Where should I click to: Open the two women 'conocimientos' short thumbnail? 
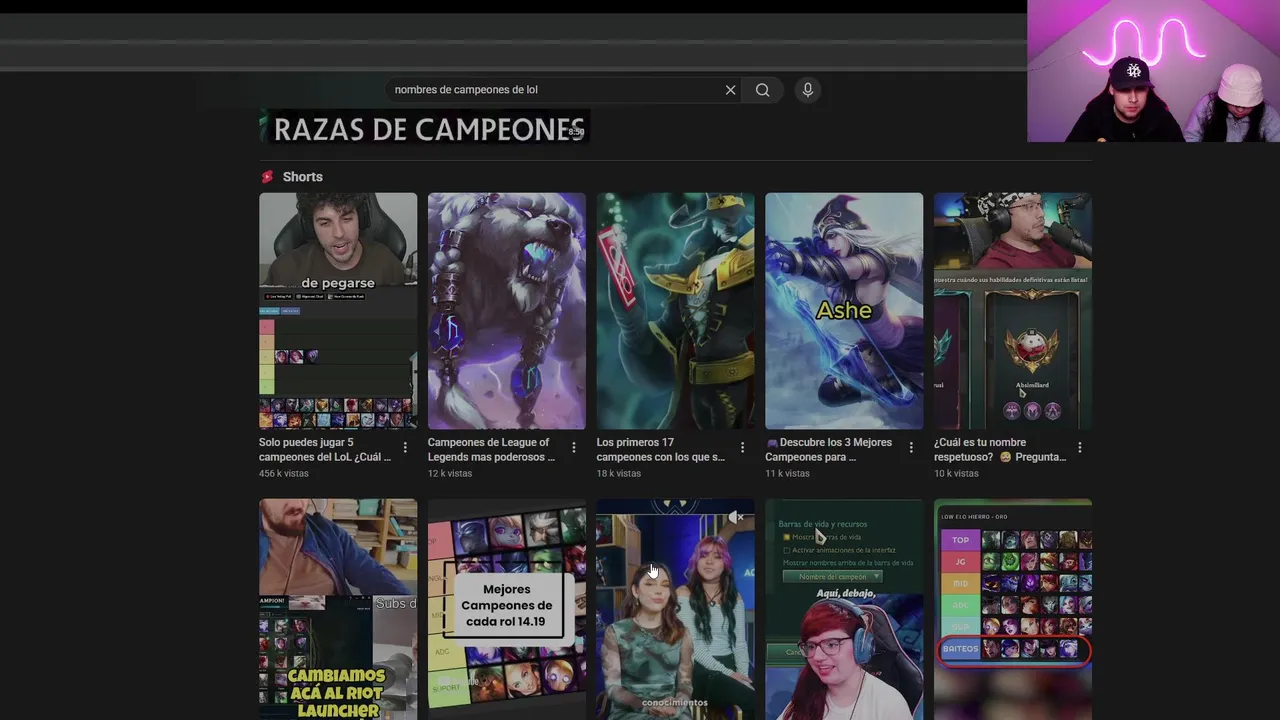(x=676, y=609)
